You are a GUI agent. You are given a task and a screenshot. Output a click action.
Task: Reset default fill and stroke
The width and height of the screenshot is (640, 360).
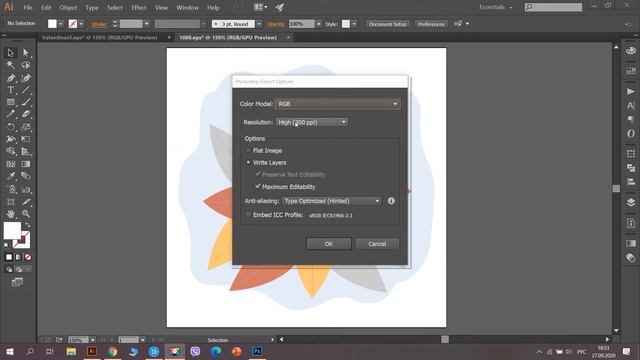pos(6,245)
